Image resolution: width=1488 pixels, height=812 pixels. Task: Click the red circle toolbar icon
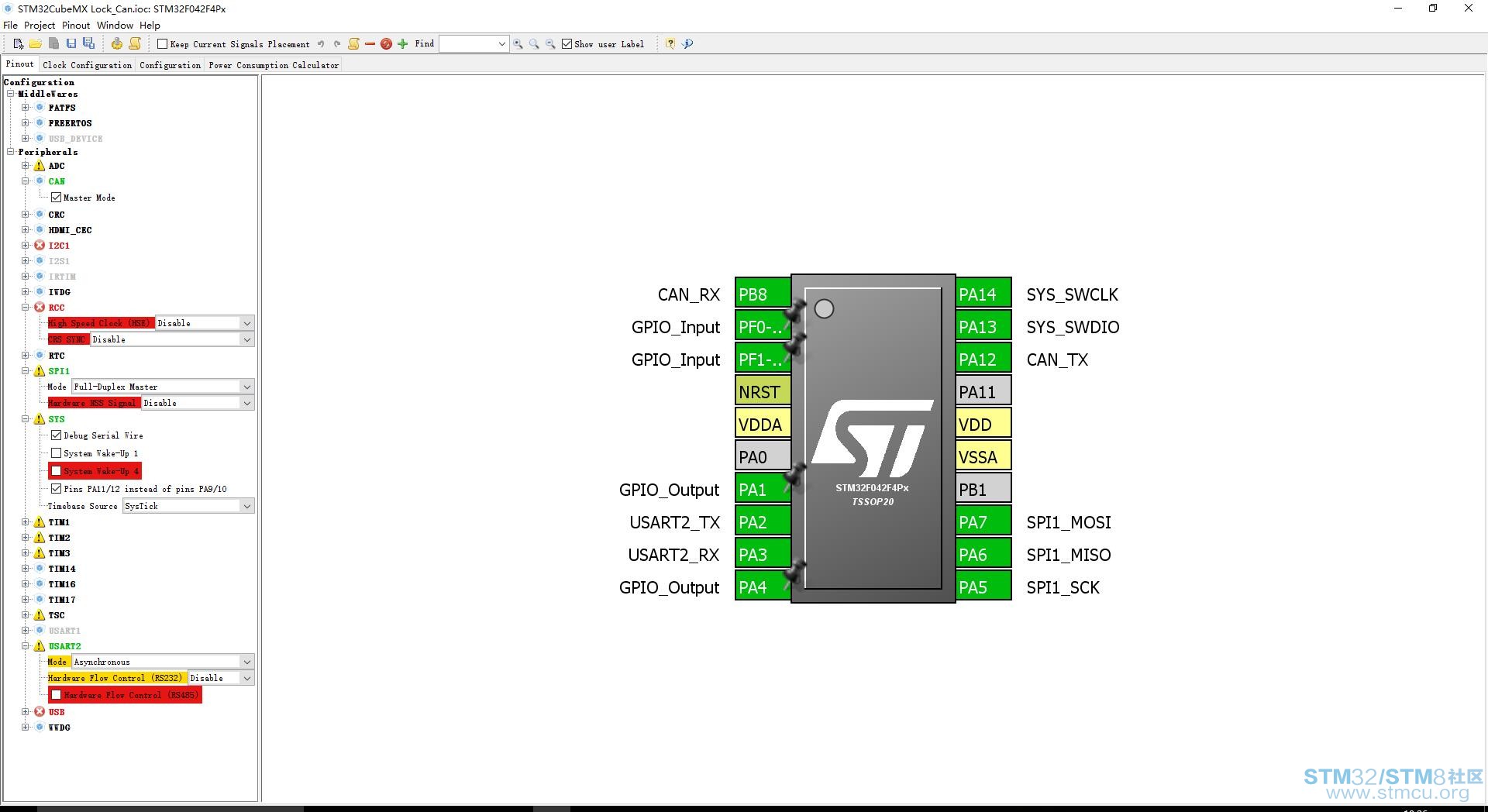(x=386, y=44)
